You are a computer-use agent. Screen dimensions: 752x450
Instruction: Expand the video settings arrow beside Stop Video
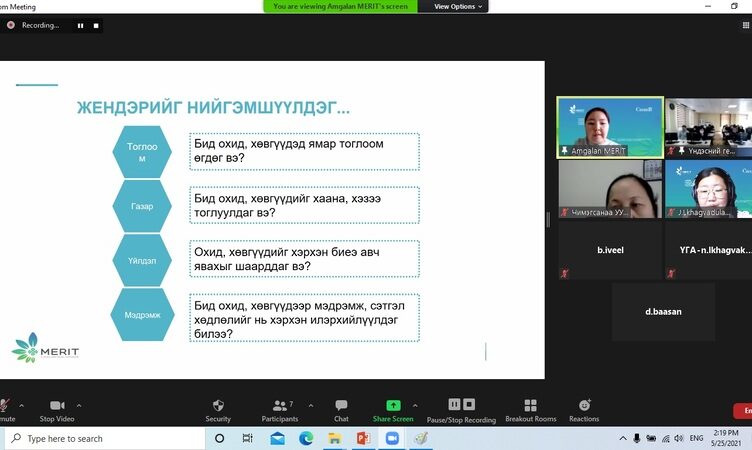coord(79,405)
